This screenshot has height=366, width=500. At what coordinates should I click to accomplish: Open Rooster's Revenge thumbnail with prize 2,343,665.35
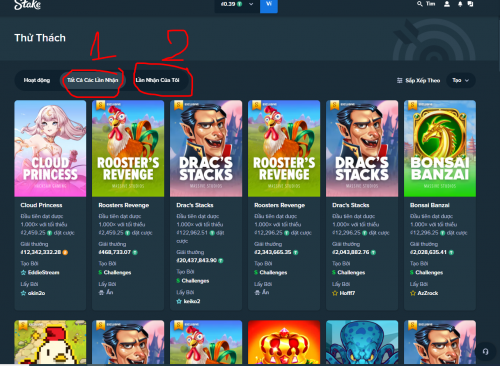pyautogui.click(x=284, y=148)
